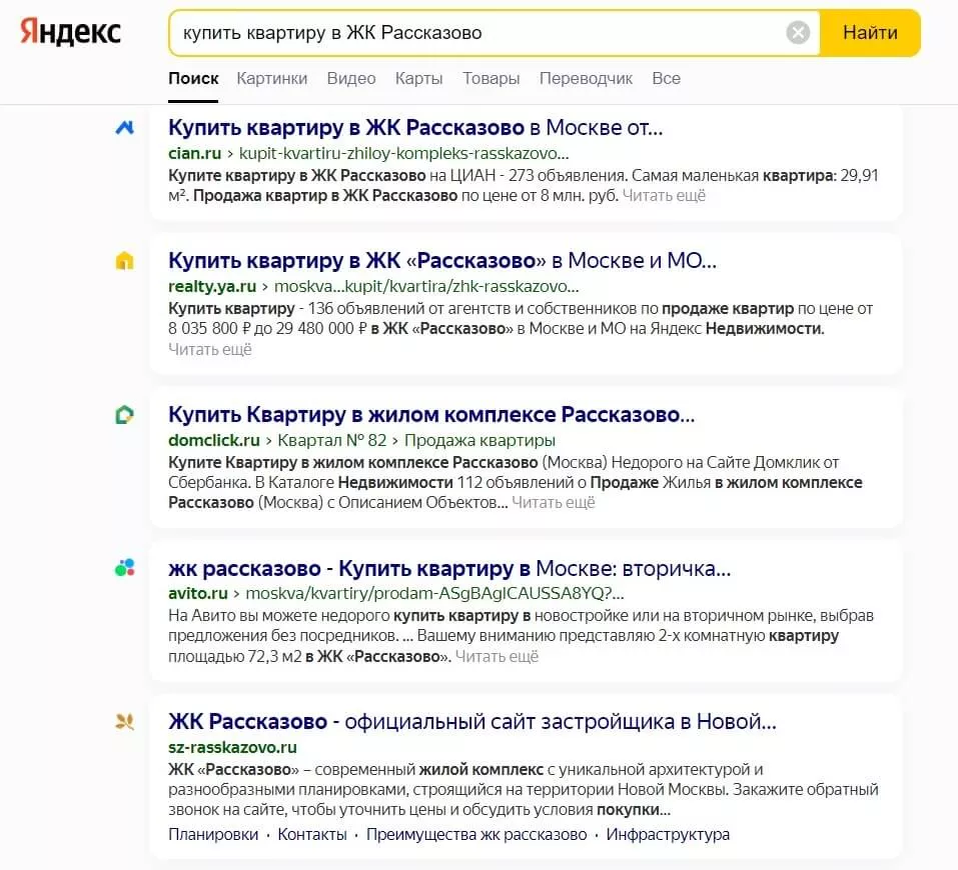
Task: Click the Яндекс logo
Action: tap(71, 32)
